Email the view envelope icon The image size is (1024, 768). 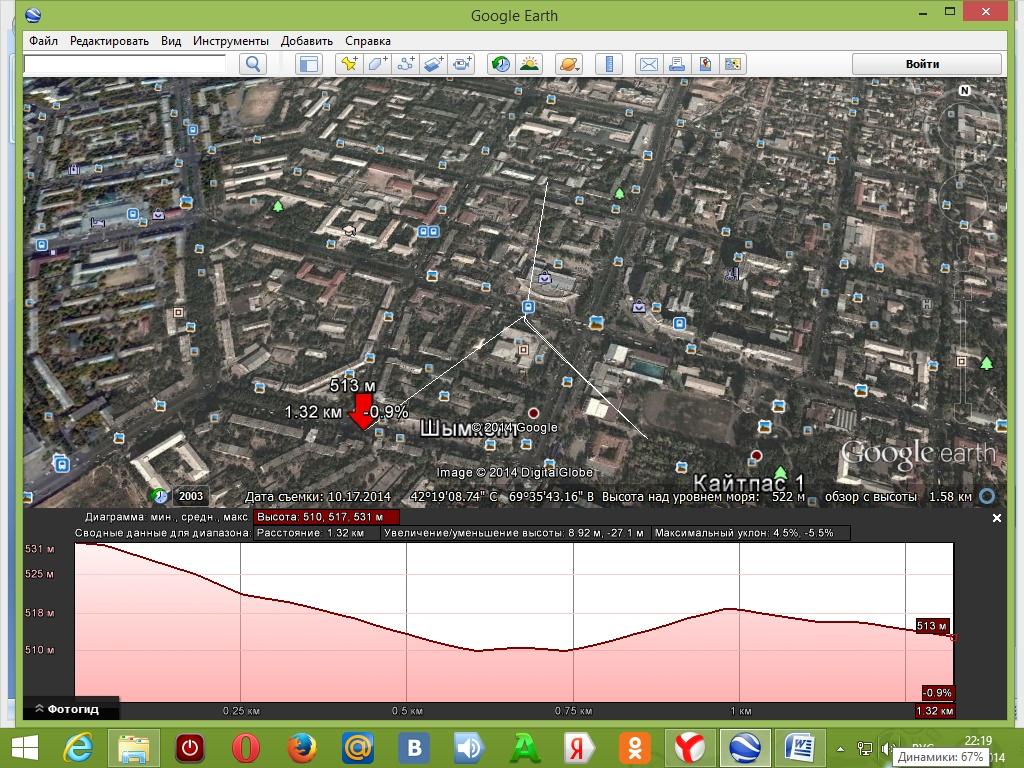[x=648, y=64]
